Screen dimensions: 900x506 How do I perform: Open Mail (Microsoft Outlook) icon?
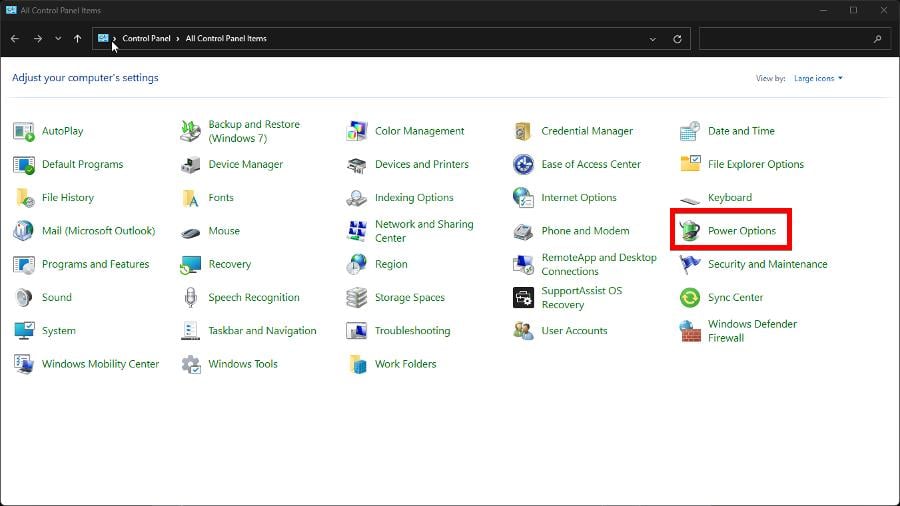coord(24,231)
